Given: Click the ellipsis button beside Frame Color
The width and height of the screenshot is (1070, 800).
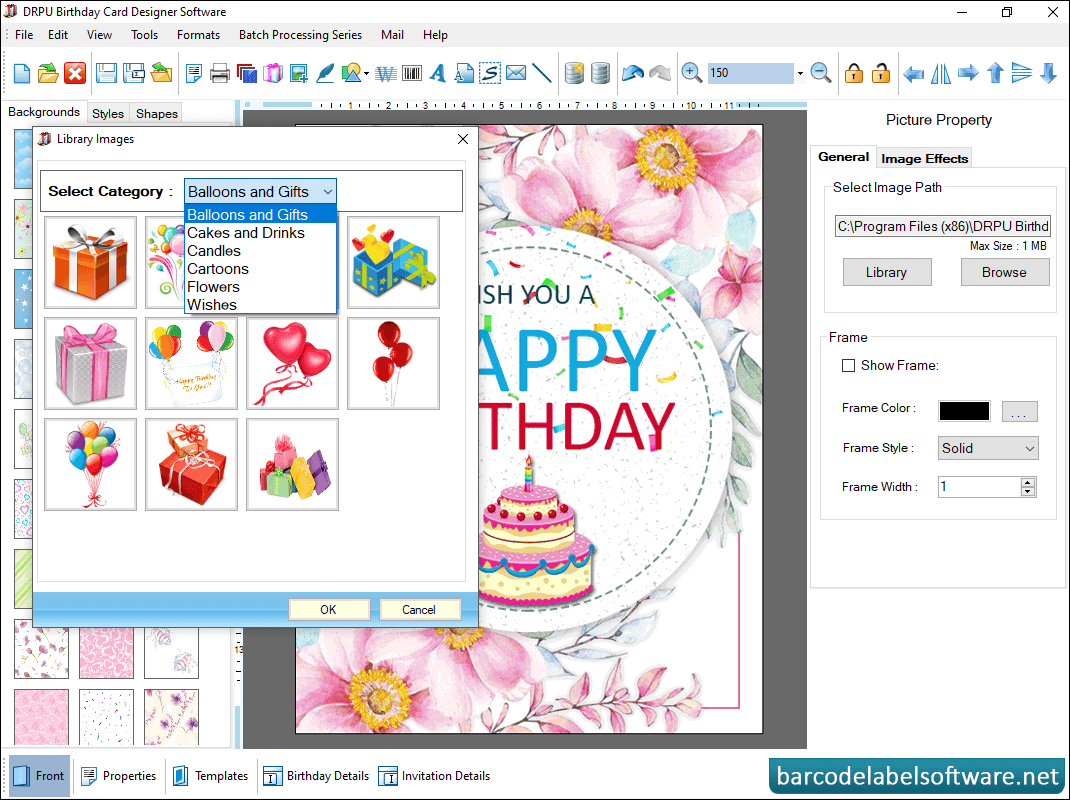Looking at the screenshot, I should click(x=1020, y=411).
